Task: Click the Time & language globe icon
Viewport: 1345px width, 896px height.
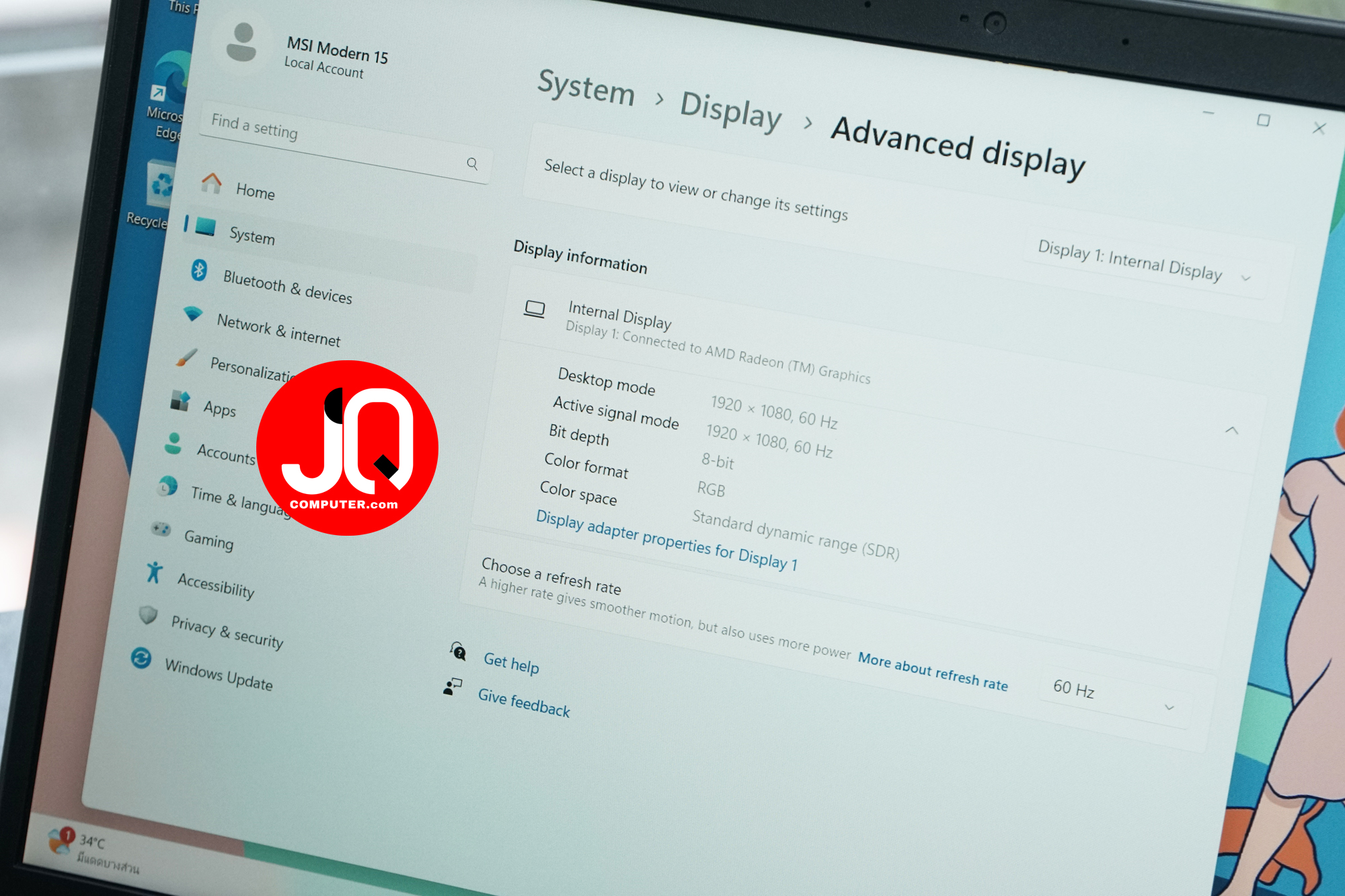Action: pos(167,485)
